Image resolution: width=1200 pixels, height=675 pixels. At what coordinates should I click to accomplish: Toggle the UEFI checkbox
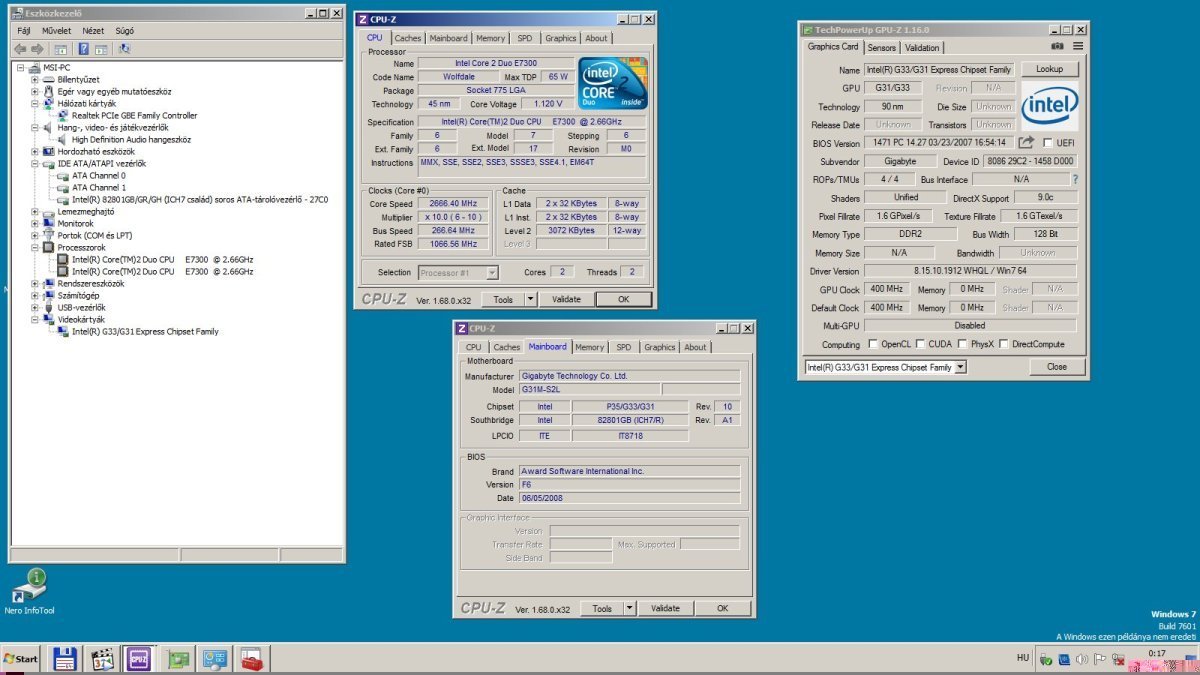click(x=1048, y=143)
